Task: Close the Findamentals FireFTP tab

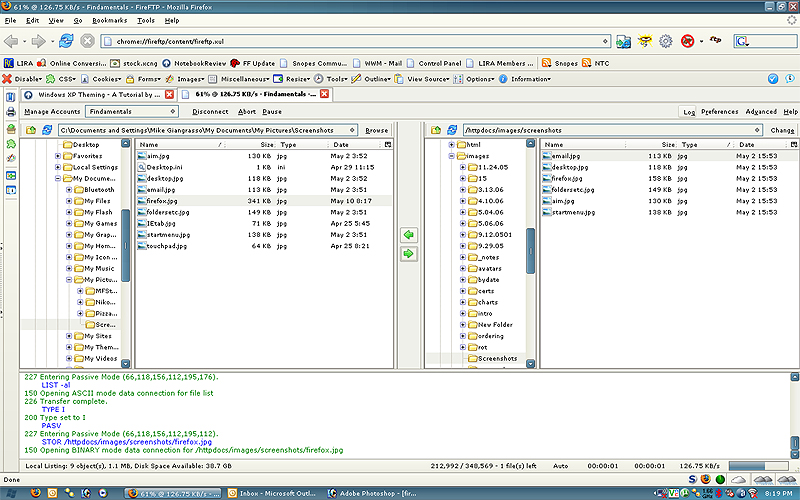Action: [324, 94]
